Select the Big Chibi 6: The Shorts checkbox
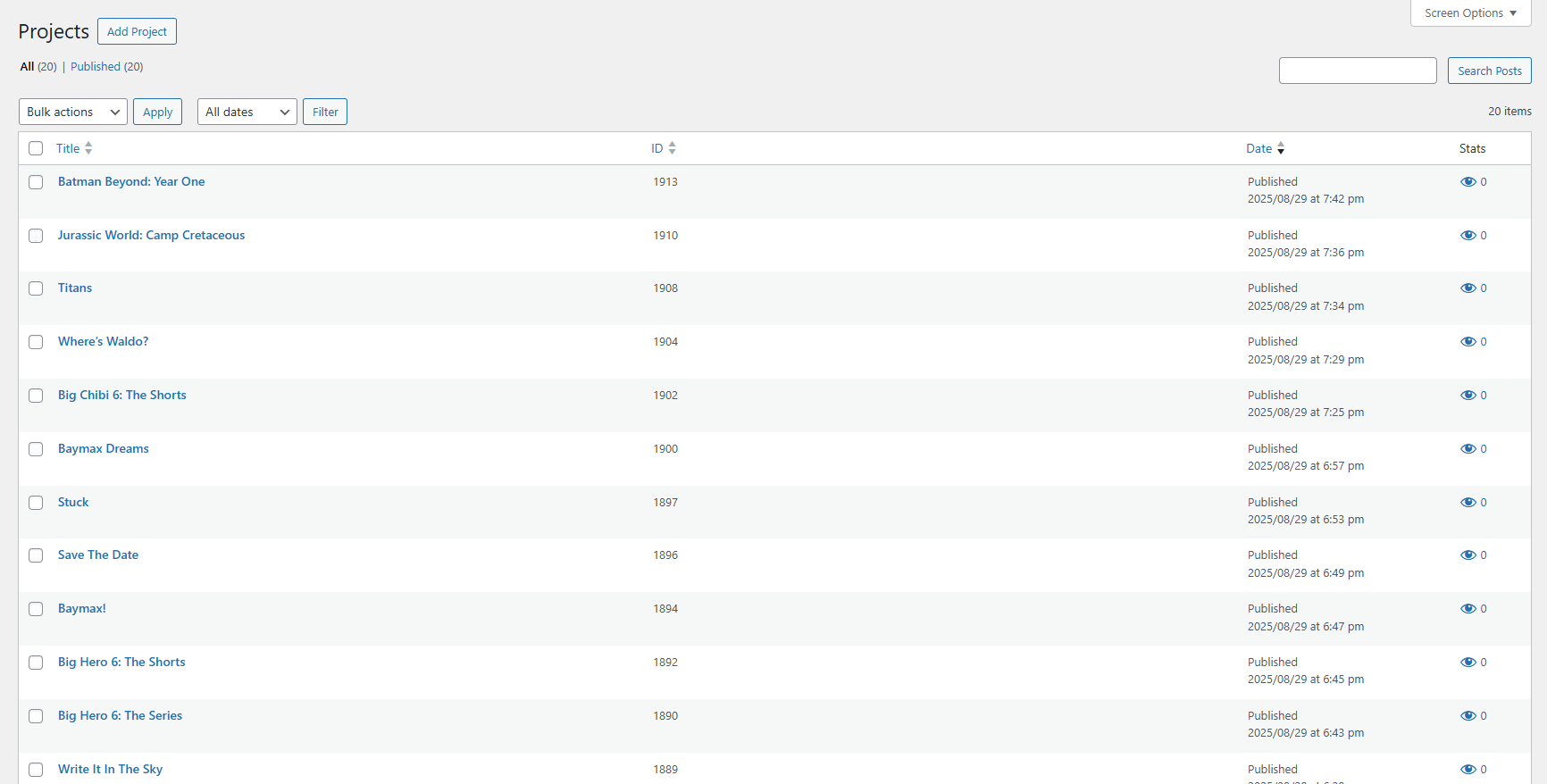Image resolution: width=1547 pixels, height=784 pixels. (36, 396)
